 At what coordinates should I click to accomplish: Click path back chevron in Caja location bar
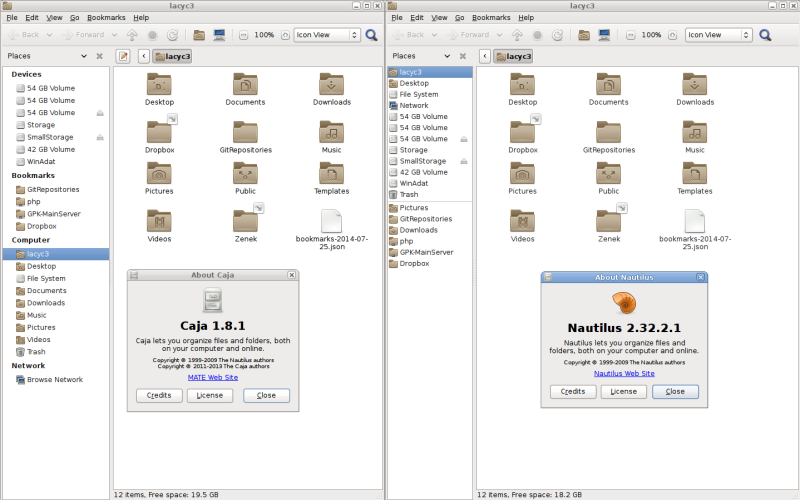[144, 56]
